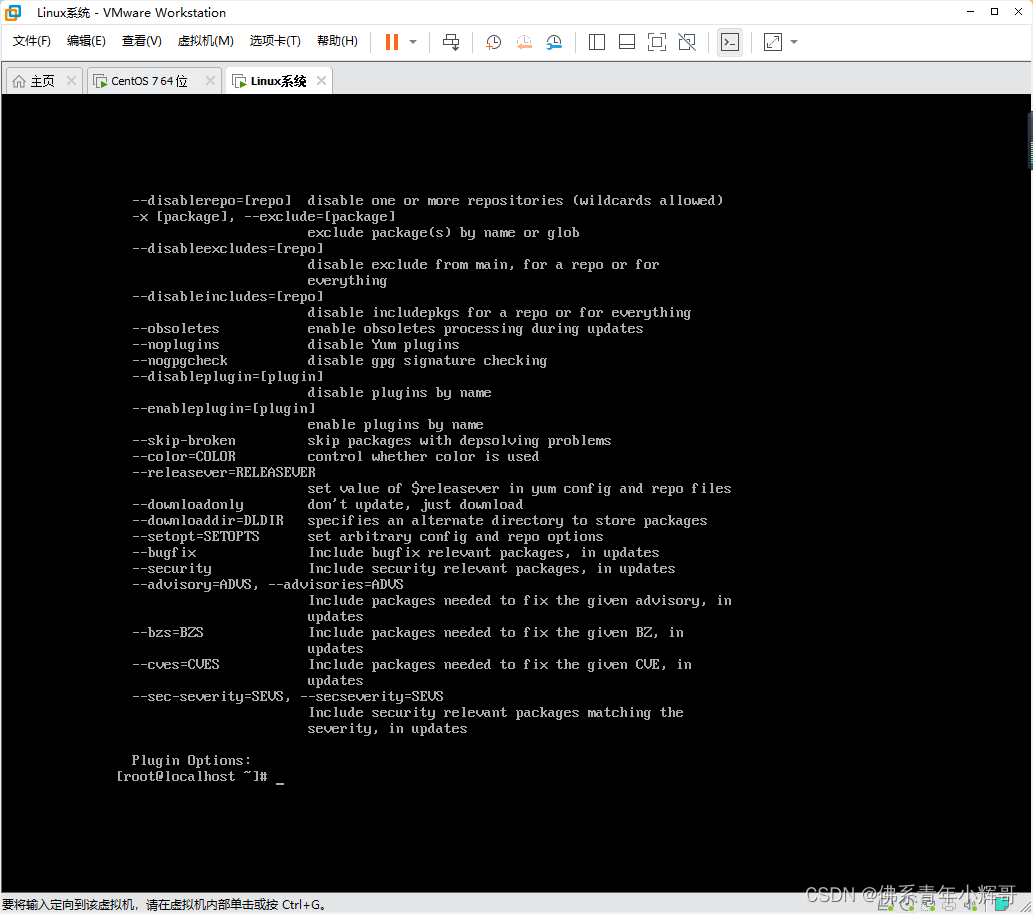Click the '--skip-broken' option text
The height and width of the screenshot is (914, 1033).
[x=184, y=440]
